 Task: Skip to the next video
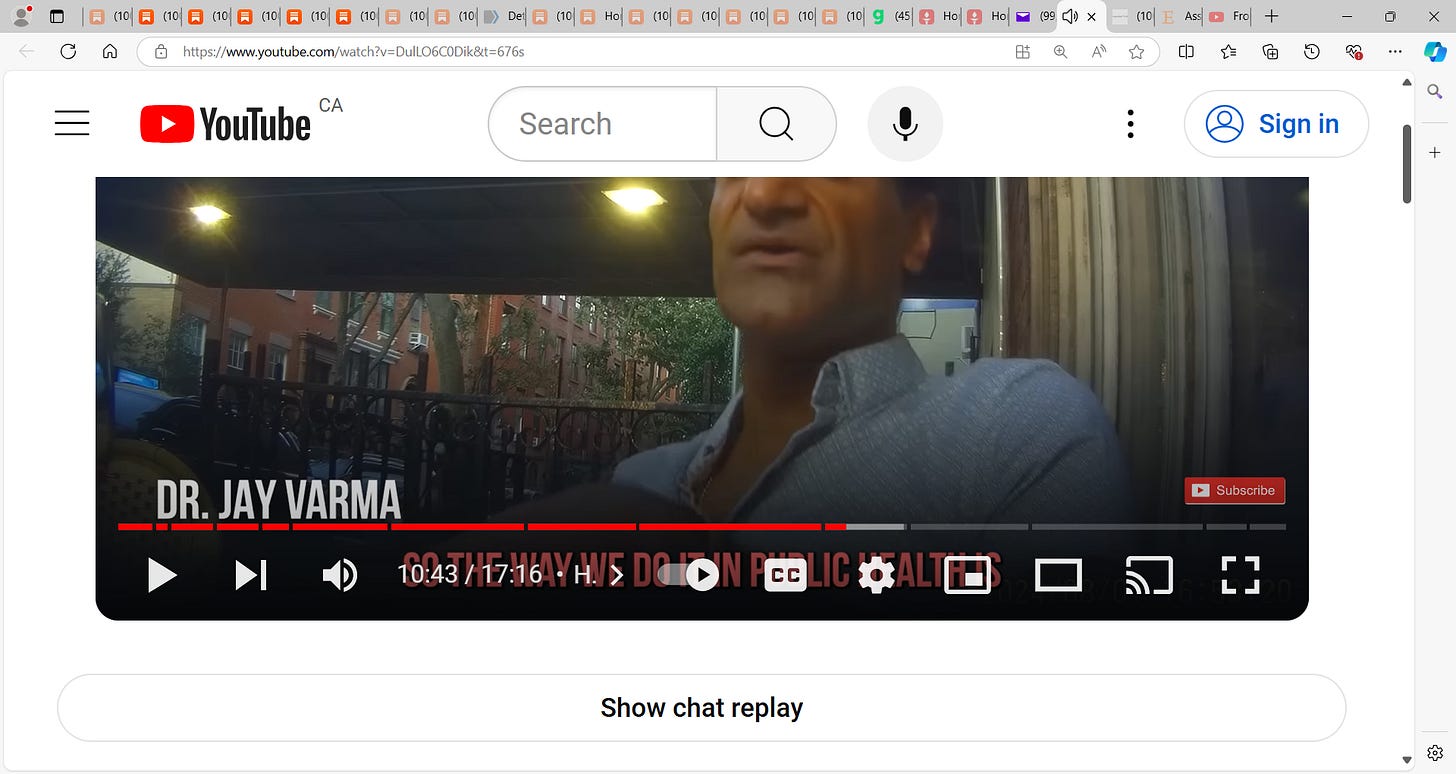(250, 575)
